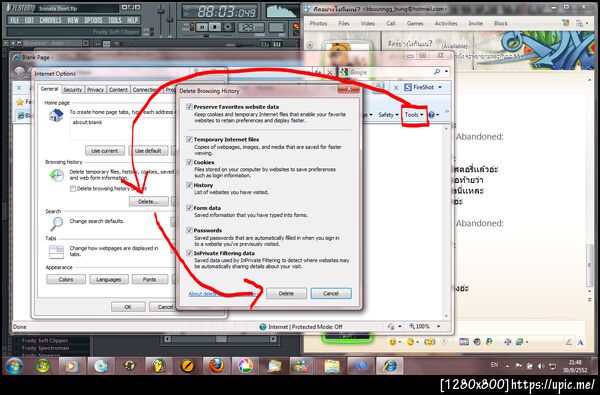
Task: Switch to the Security tab
Action: click(72, 90)
